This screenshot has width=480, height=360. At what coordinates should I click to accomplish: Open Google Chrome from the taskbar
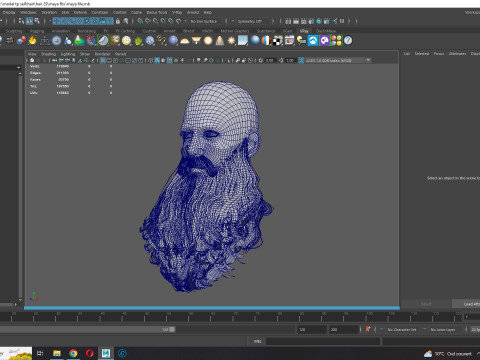tap(73, 353)
